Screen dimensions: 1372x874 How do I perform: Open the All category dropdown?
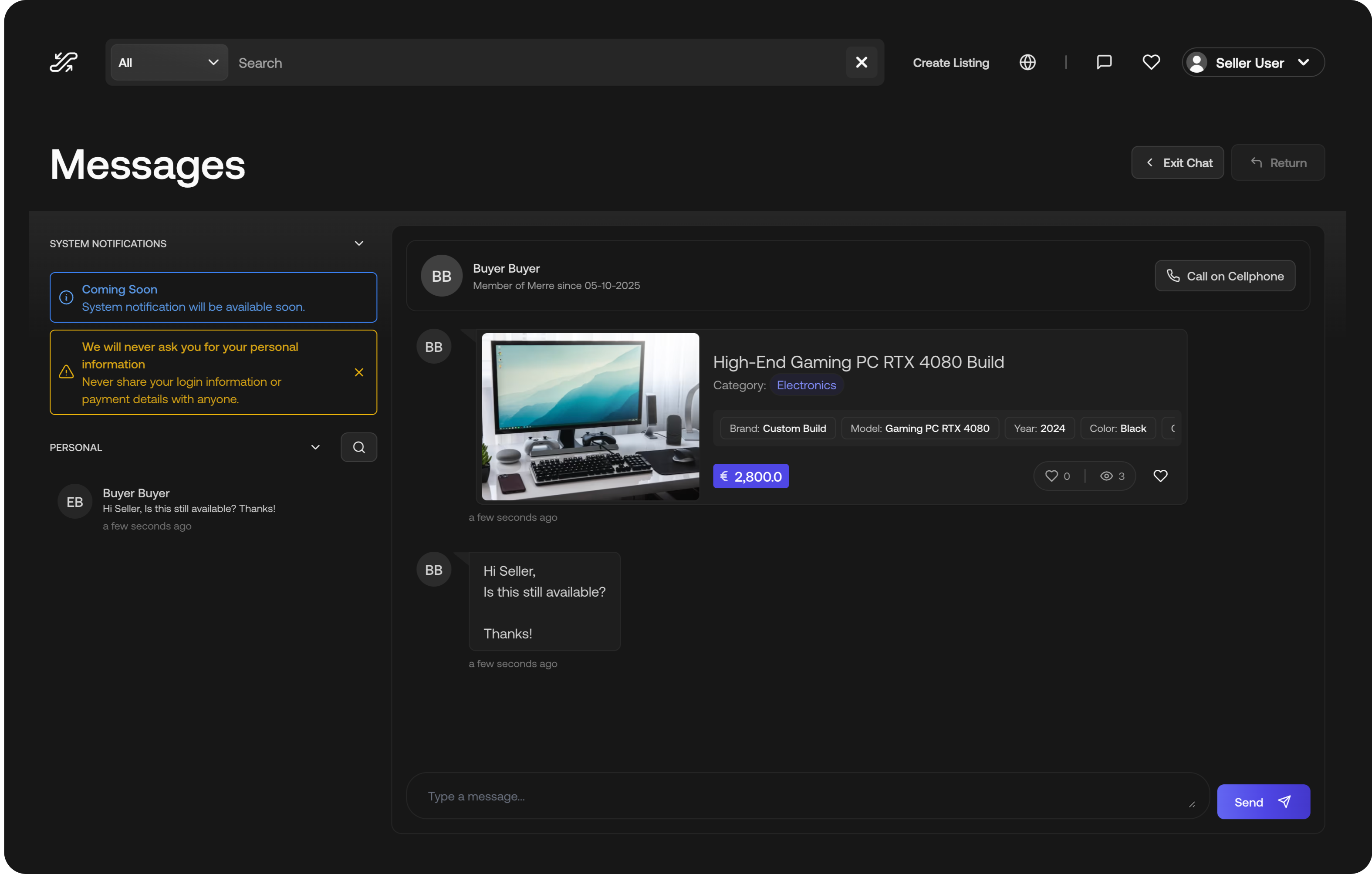click(169, 62)
